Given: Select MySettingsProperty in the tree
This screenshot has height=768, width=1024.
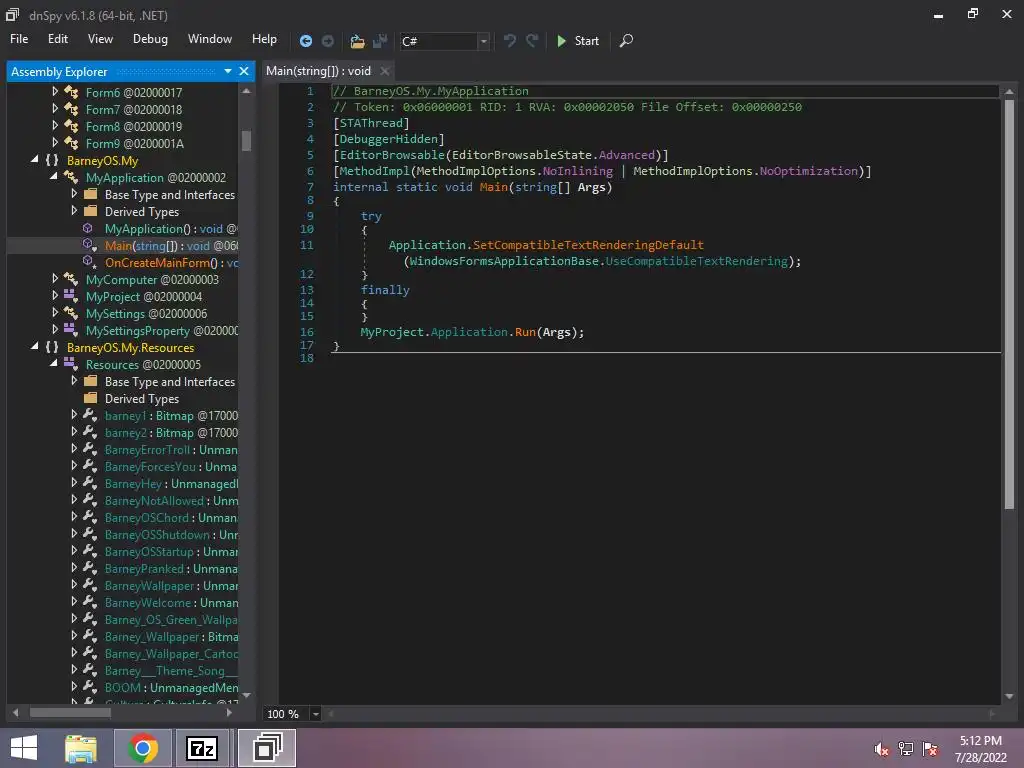Looking at the screenshot, I should (162, 330).
